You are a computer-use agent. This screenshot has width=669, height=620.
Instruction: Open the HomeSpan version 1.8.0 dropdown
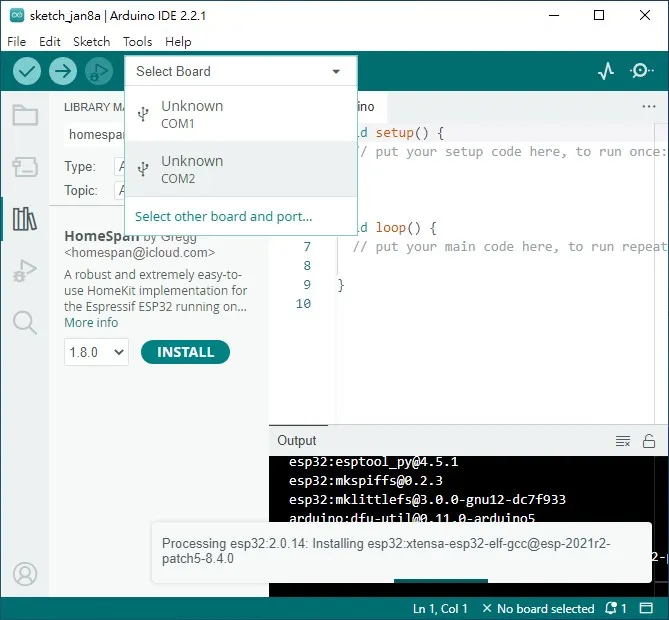(x=96, y=352)
